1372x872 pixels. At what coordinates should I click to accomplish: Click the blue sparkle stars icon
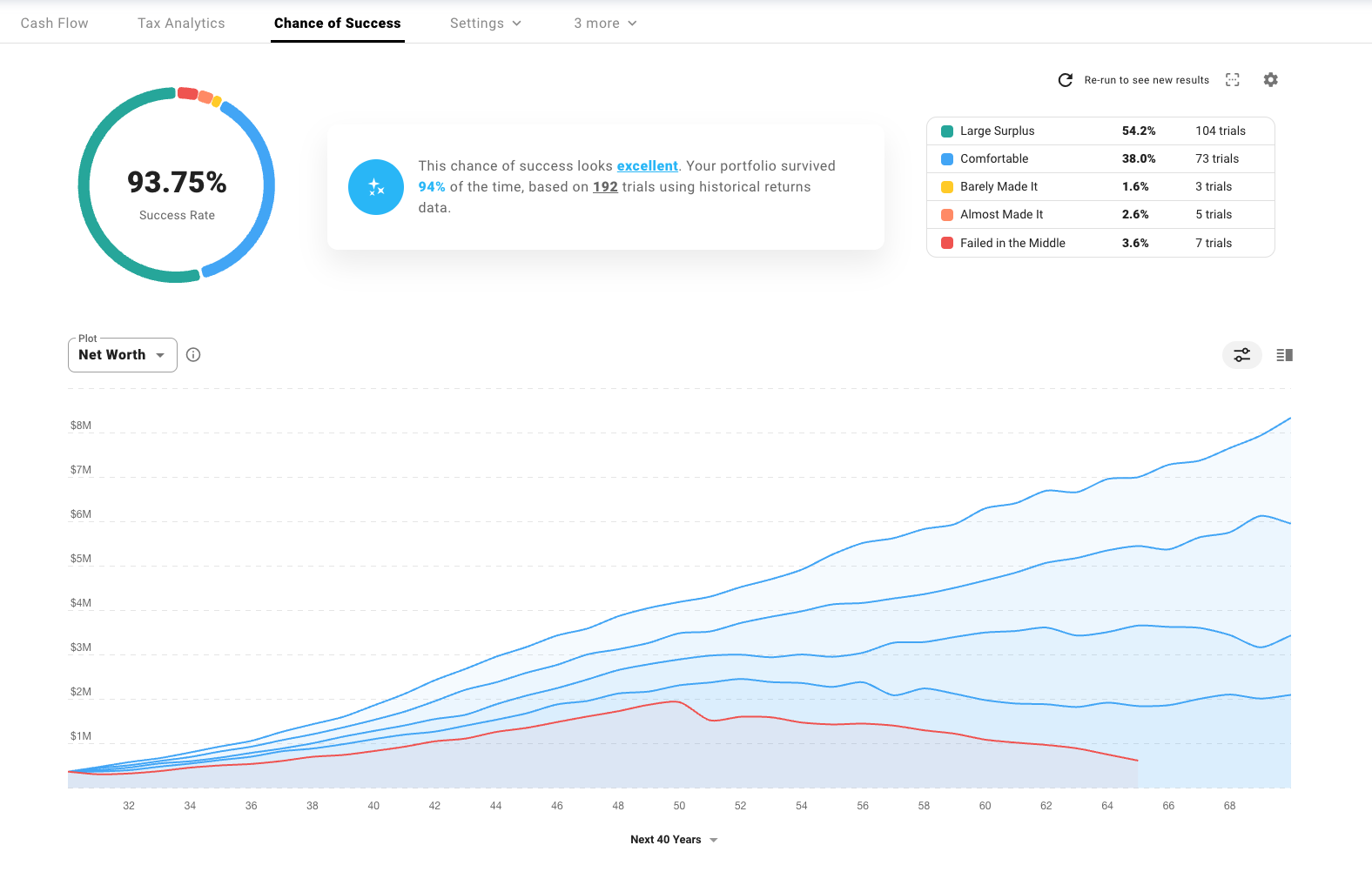tap(376, 187)
